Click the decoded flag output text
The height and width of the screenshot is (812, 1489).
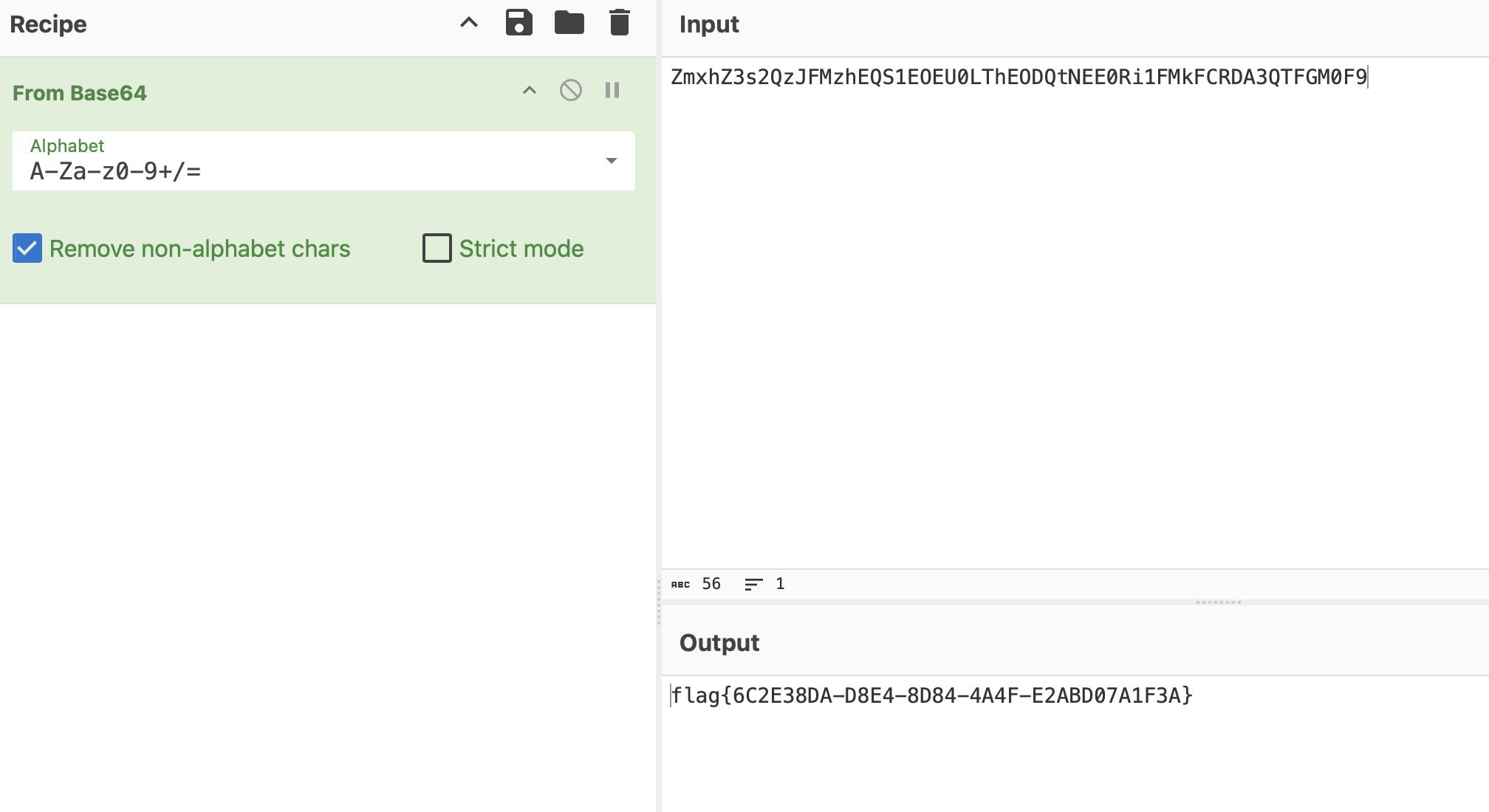tap(931, 694)
